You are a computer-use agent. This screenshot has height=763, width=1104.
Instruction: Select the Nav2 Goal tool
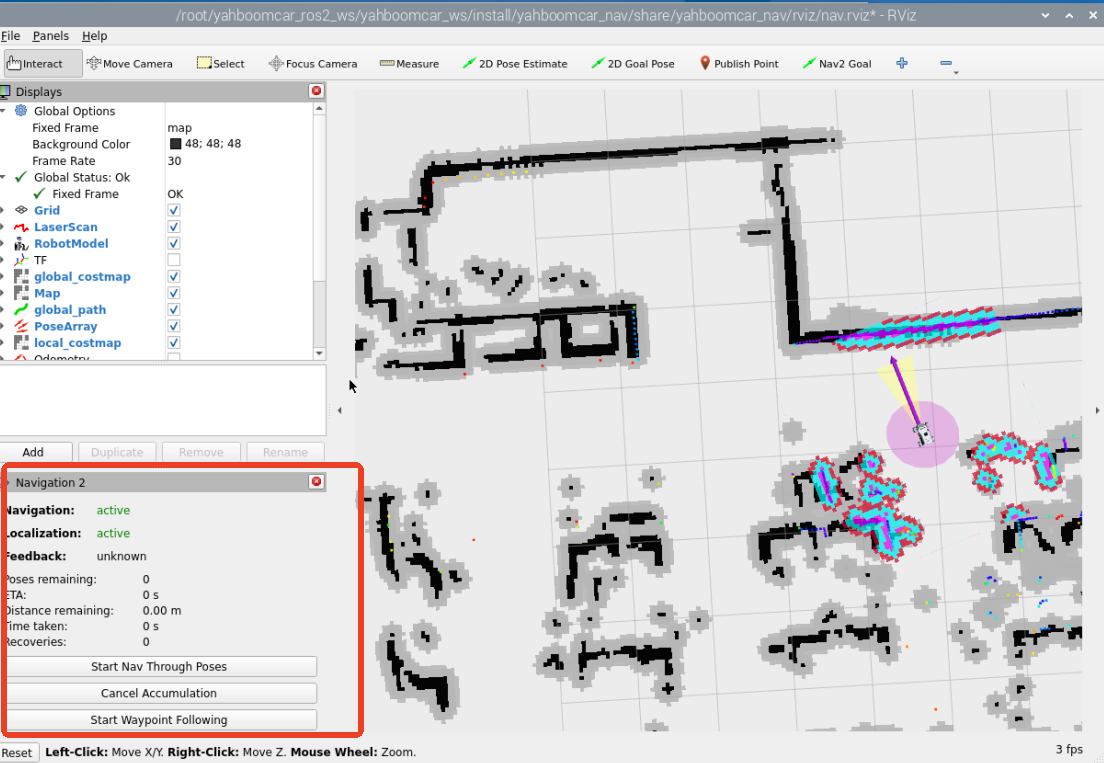click(836, 63)
